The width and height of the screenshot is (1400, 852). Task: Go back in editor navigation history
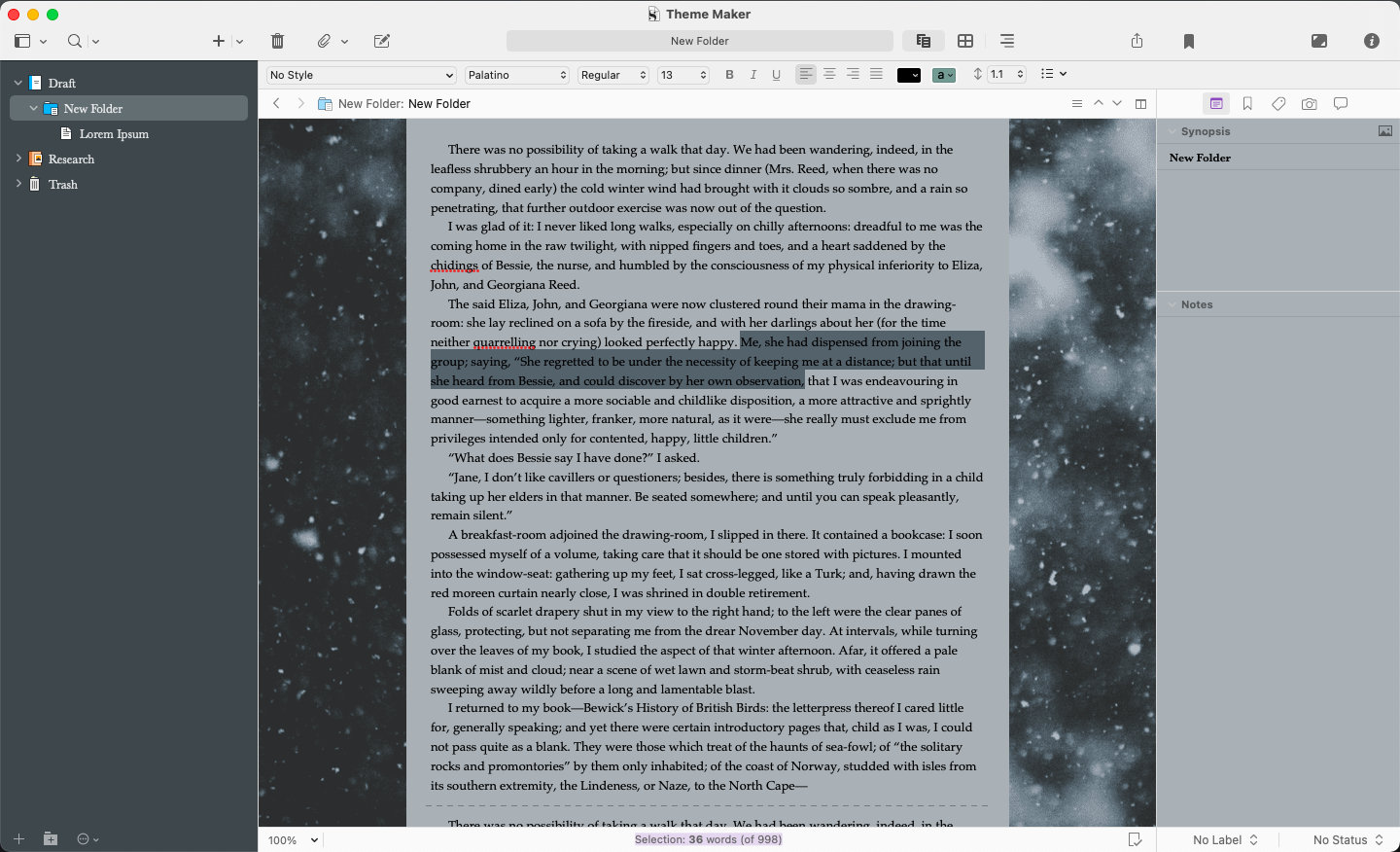pos(276,103)
